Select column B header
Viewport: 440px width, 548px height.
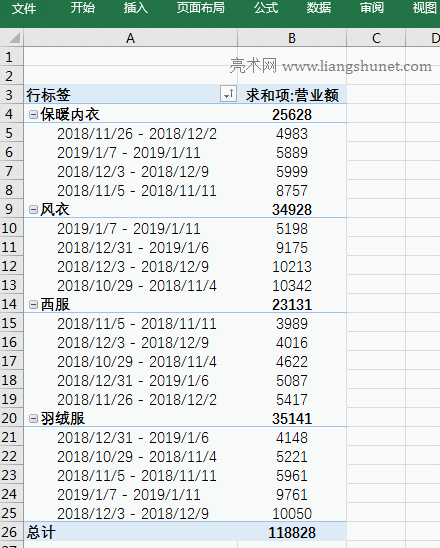292,38
